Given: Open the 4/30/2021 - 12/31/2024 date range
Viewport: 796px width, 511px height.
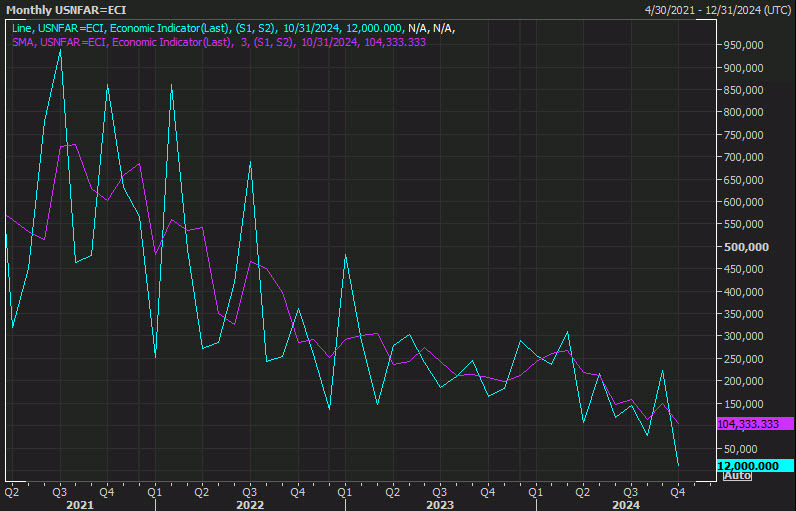Looking at the screenshot, I should [717, 10].
